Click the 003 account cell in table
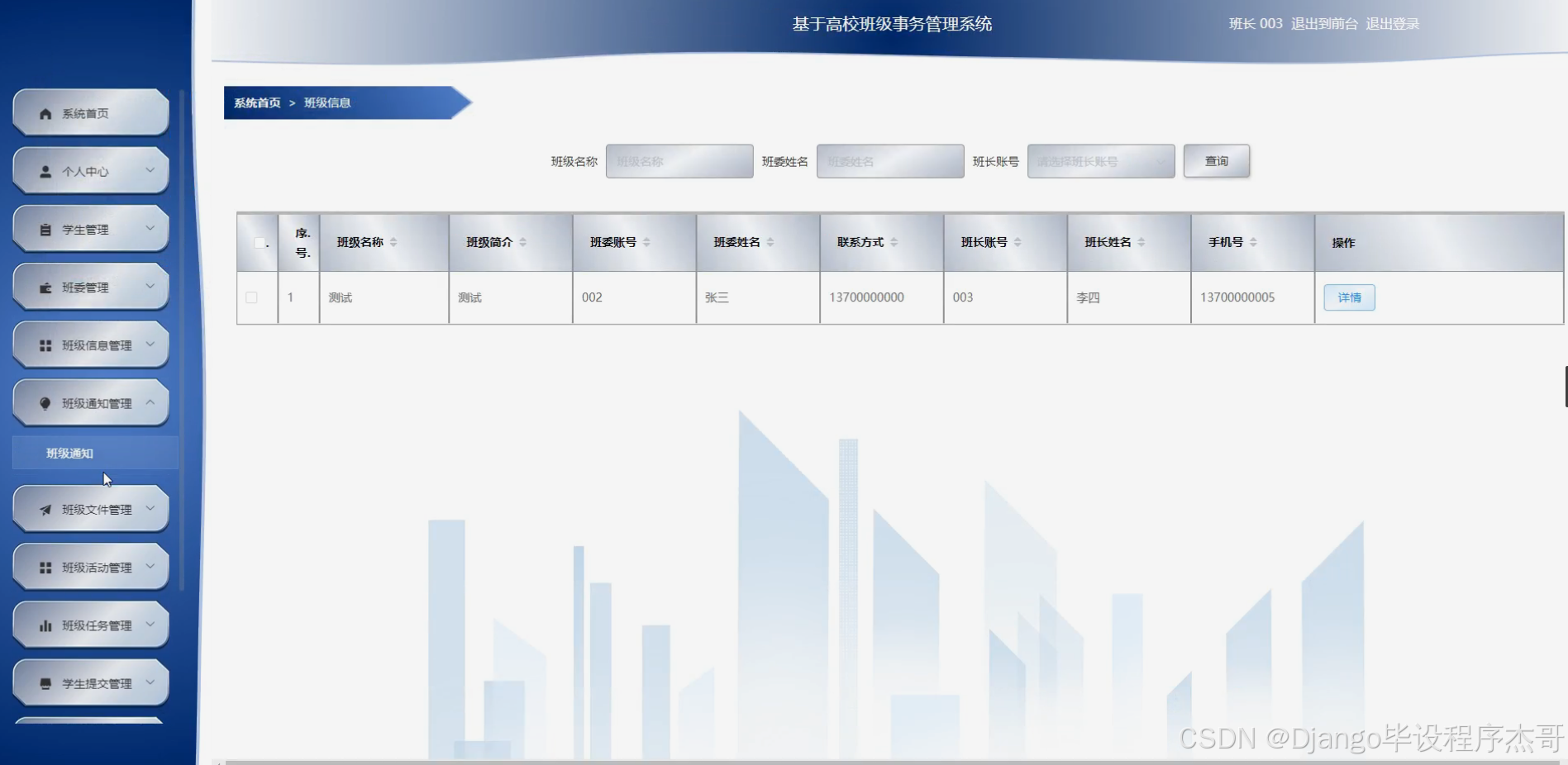The height and width of the screenshot is (765, 1568). (x=963, y=297)
